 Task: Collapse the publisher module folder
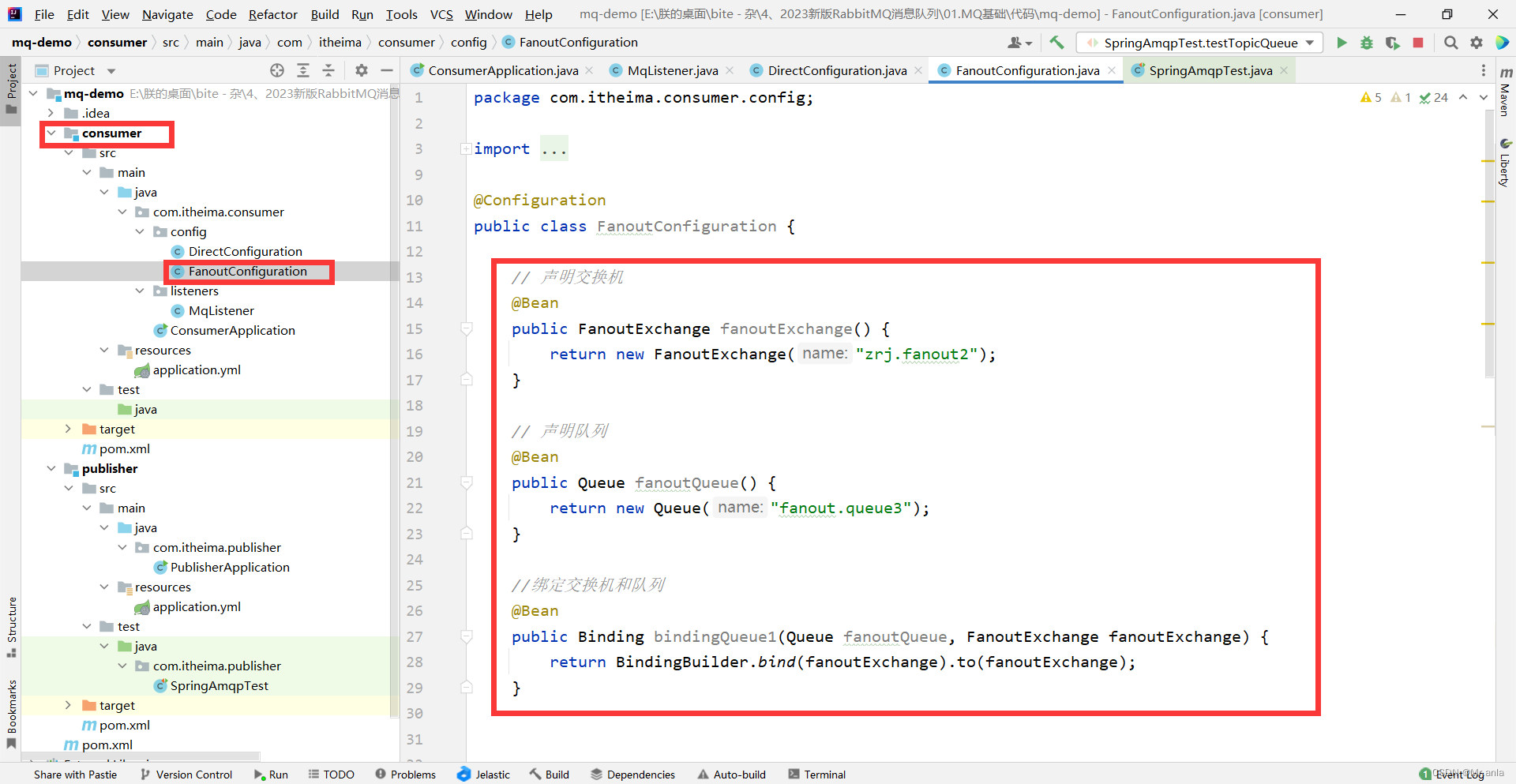(51, 468)
